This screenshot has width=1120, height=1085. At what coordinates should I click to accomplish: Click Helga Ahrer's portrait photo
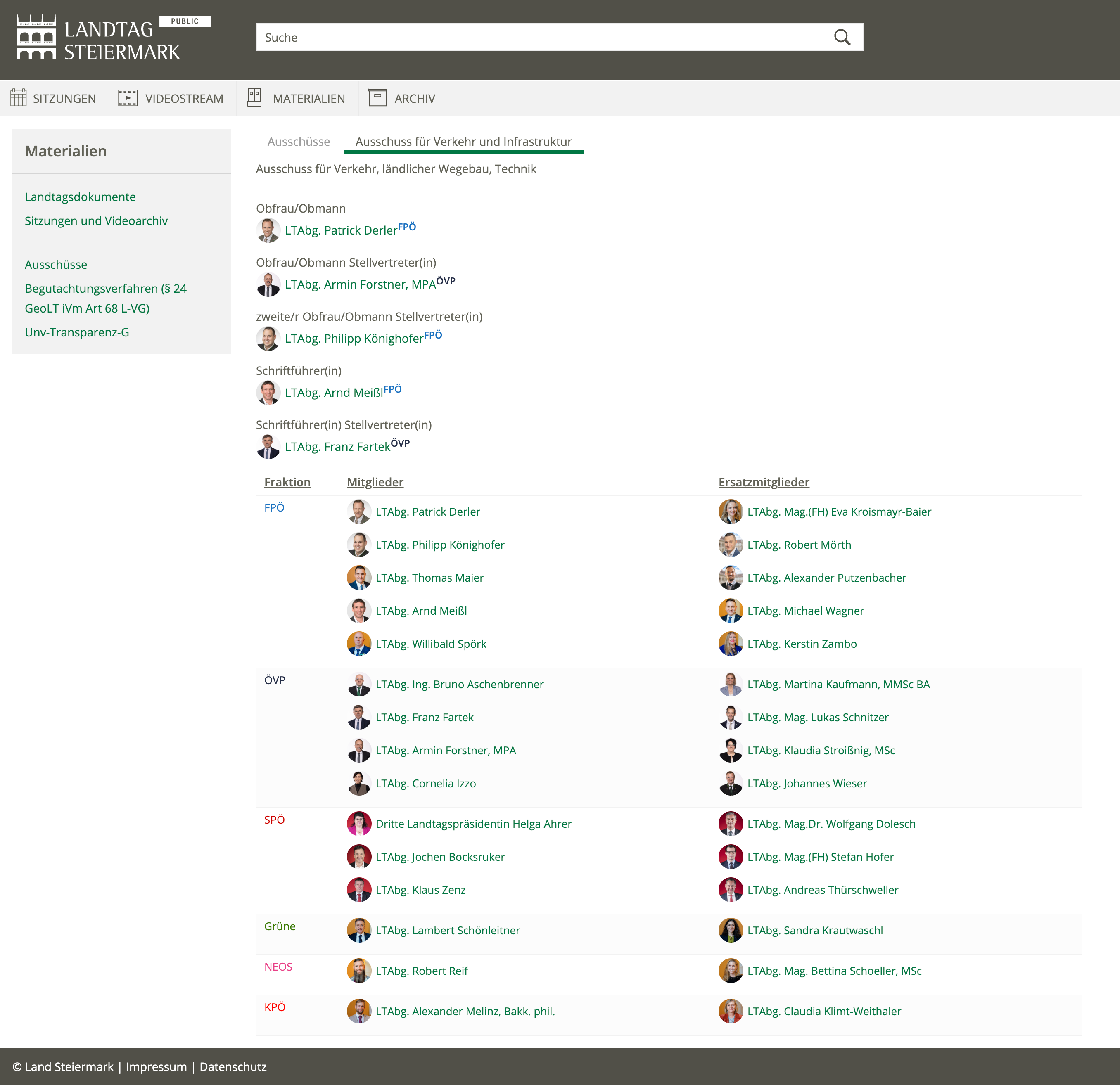coord(359,824)
